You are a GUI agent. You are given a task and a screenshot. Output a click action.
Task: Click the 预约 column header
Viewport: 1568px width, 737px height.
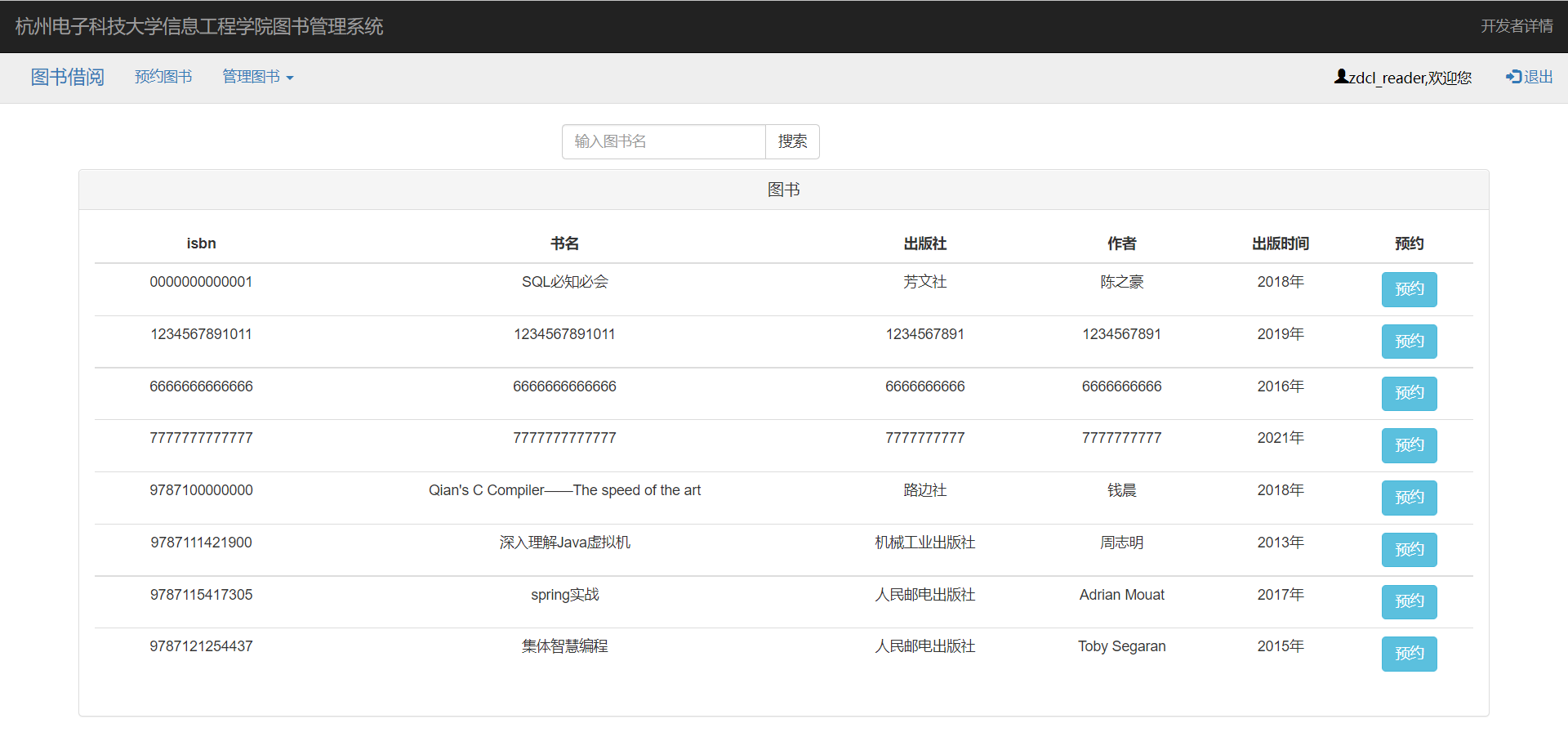point(1409,243)
